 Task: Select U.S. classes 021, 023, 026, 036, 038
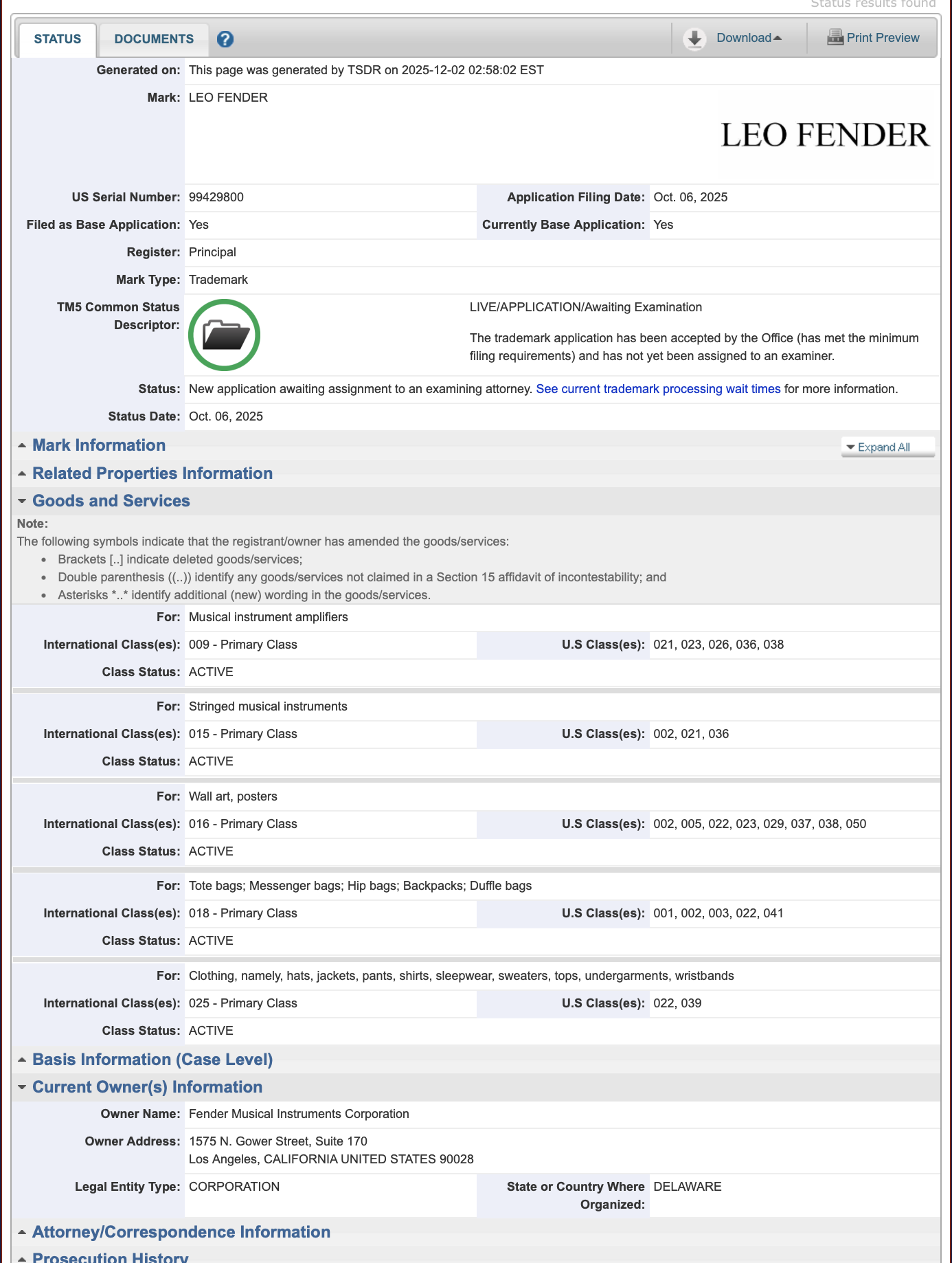[x=718, y=645]
